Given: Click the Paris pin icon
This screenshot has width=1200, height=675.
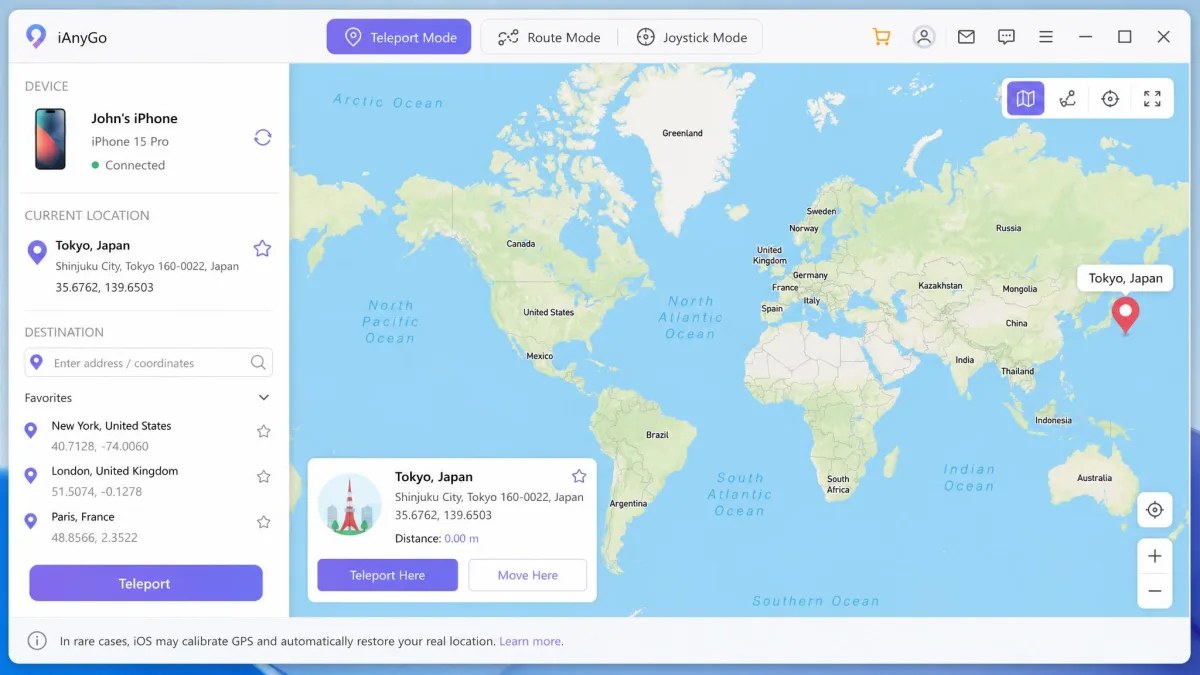Looking at the screenshot, I should [31, 521].
